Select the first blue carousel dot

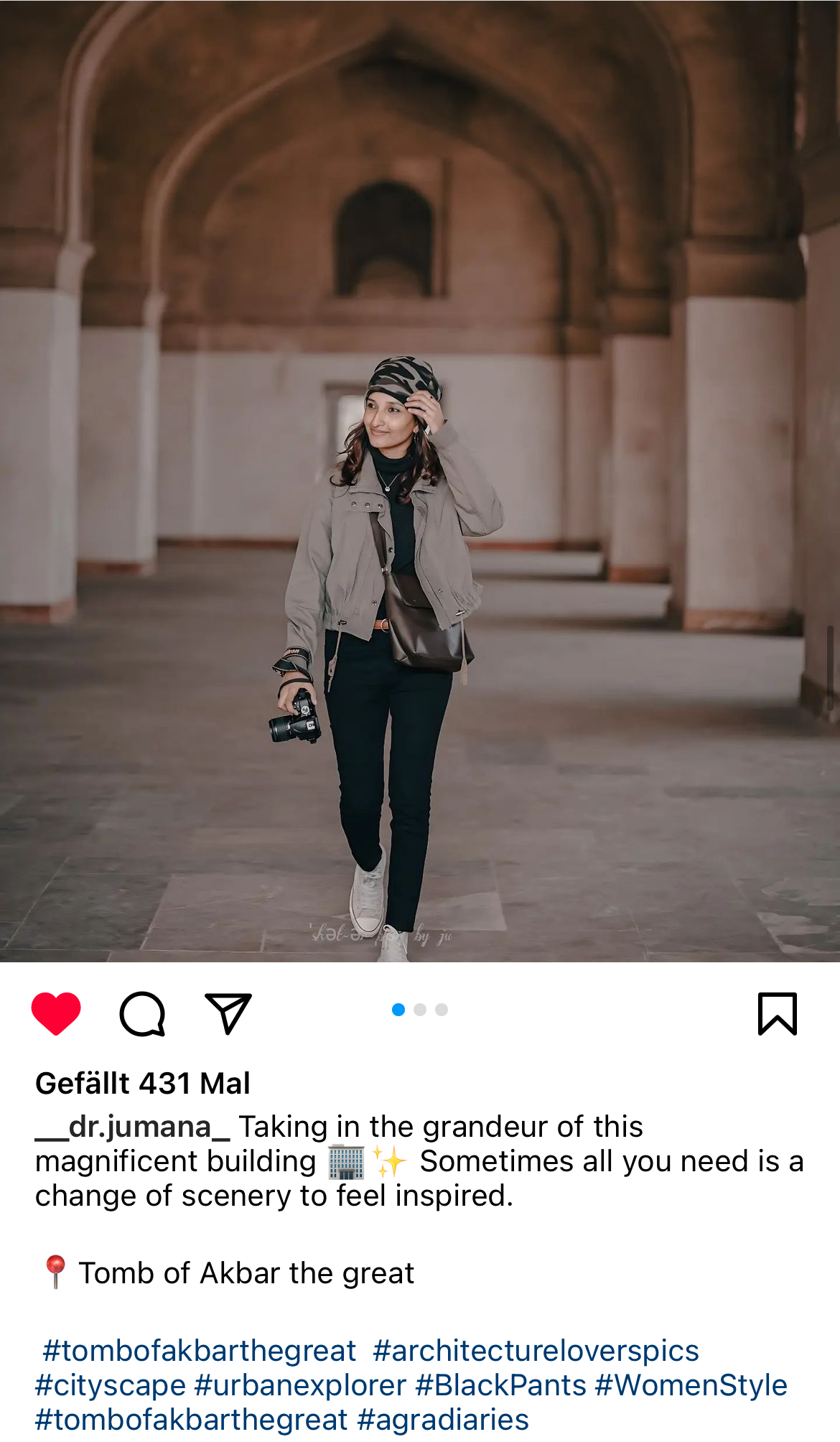click(x=398, y=1010)
